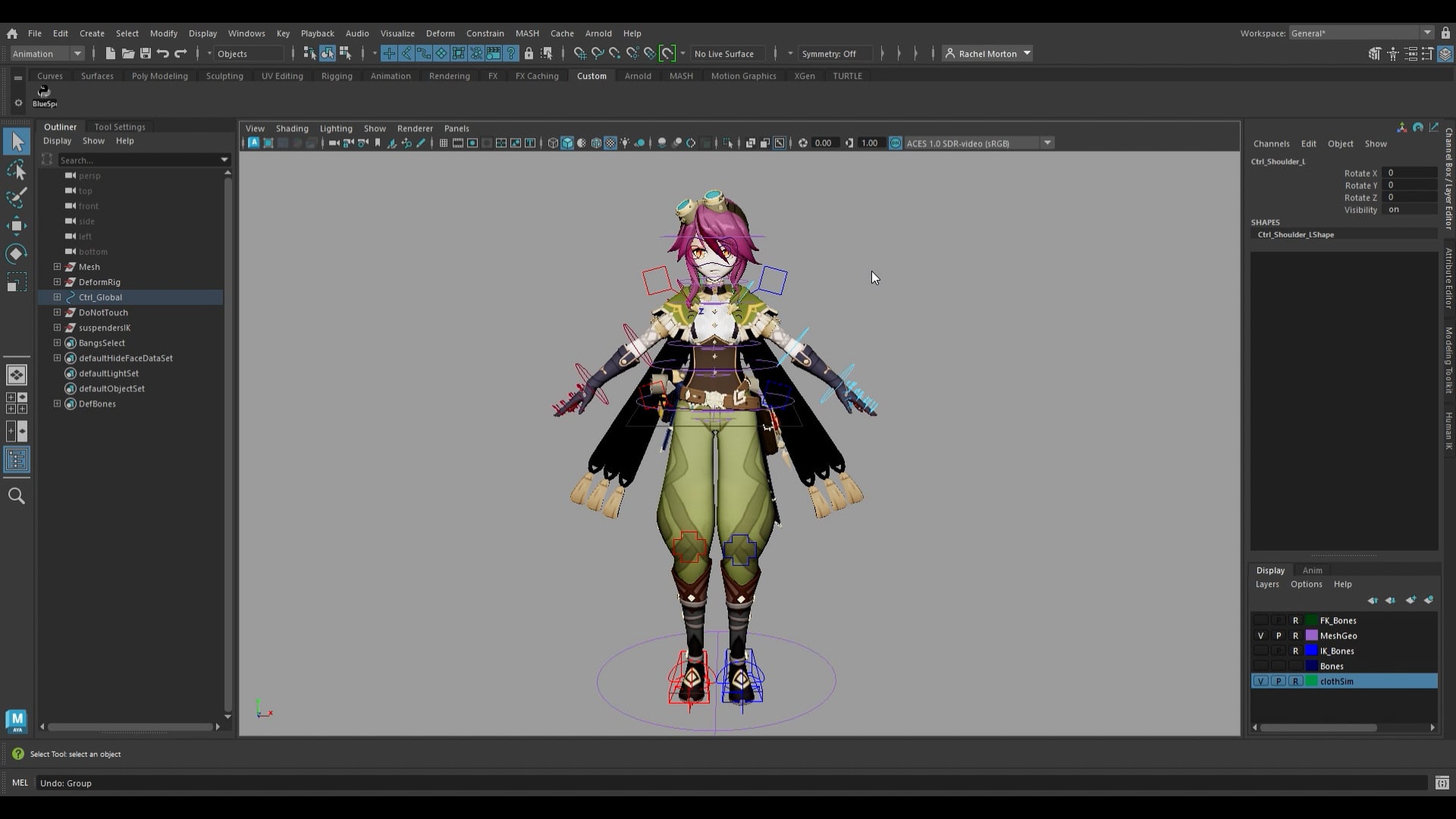This screenshot has height=819, width=1456.
Task: Click the clothSim layer green color swatch
Action: [x=1311, y=681]
